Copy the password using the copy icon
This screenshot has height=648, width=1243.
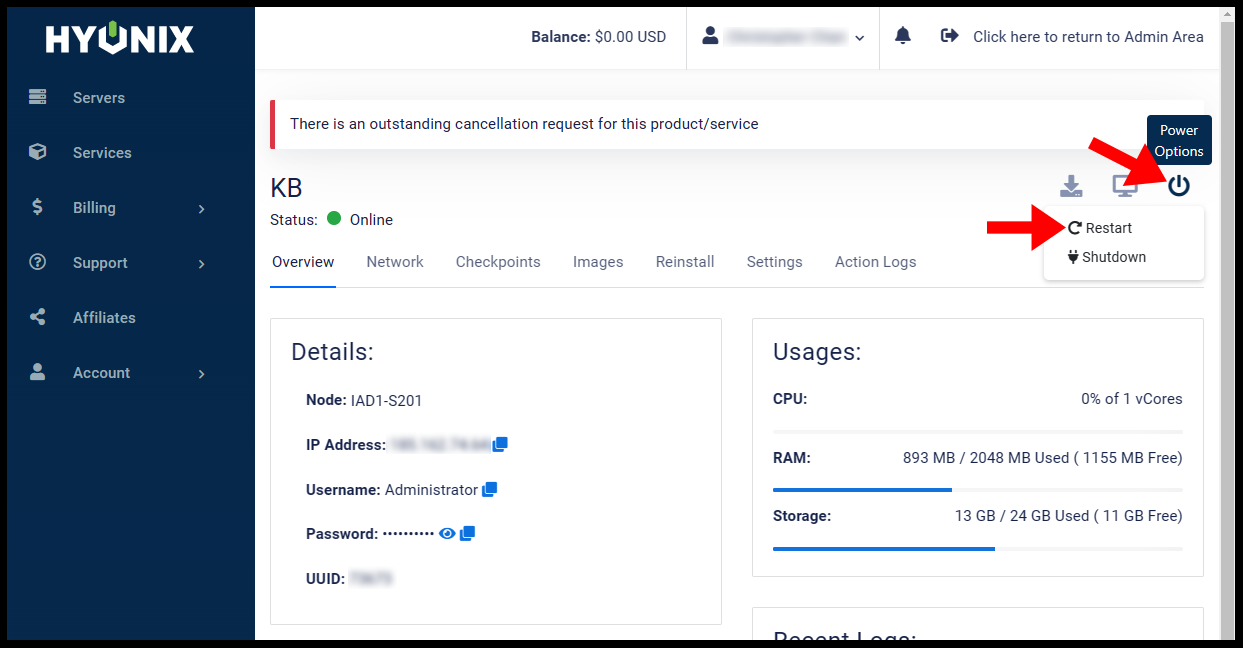[467, 534]
